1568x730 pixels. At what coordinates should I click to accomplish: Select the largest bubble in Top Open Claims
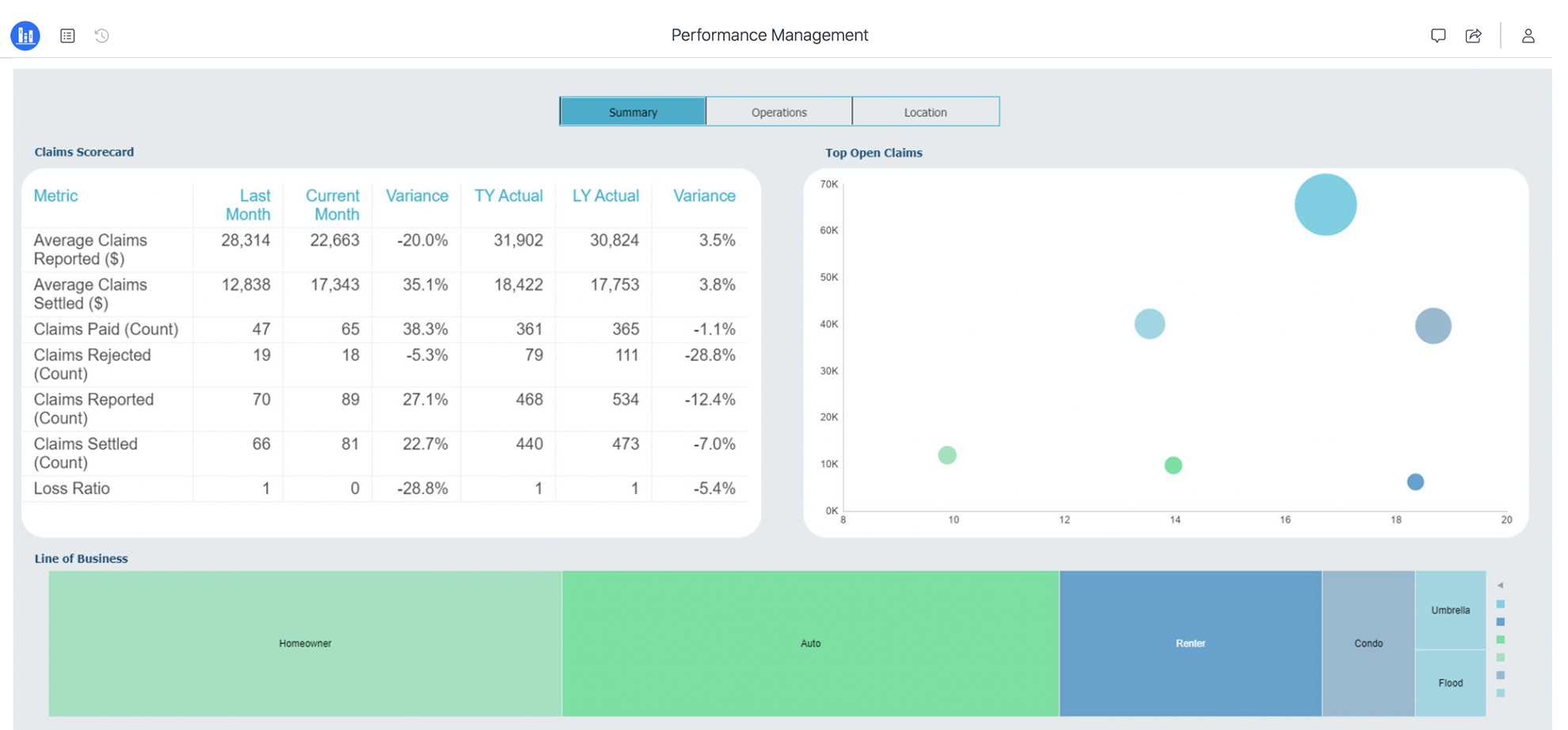pos(1325,204)
